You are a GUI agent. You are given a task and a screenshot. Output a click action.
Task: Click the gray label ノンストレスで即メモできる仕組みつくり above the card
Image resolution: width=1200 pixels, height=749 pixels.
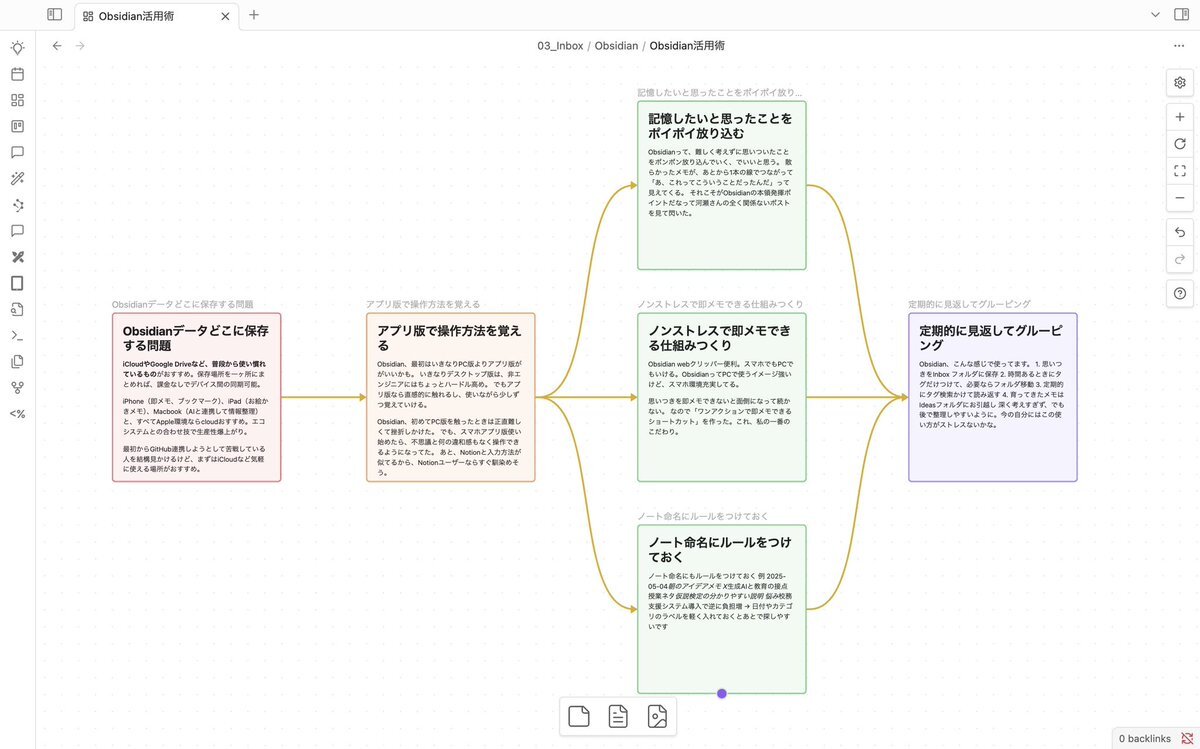click(720, 304)
